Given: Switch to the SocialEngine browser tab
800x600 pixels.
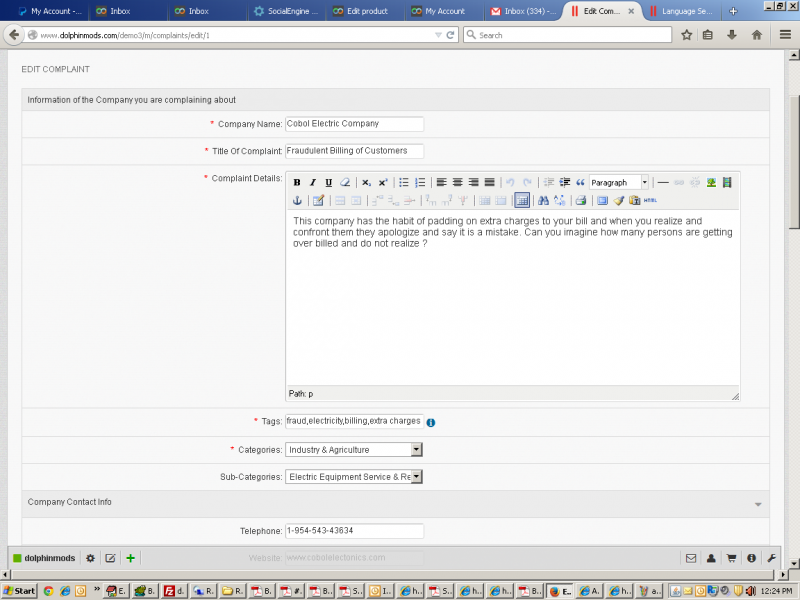Looking at the screenshot, I should pyautogui.click(x=284, y=11).
